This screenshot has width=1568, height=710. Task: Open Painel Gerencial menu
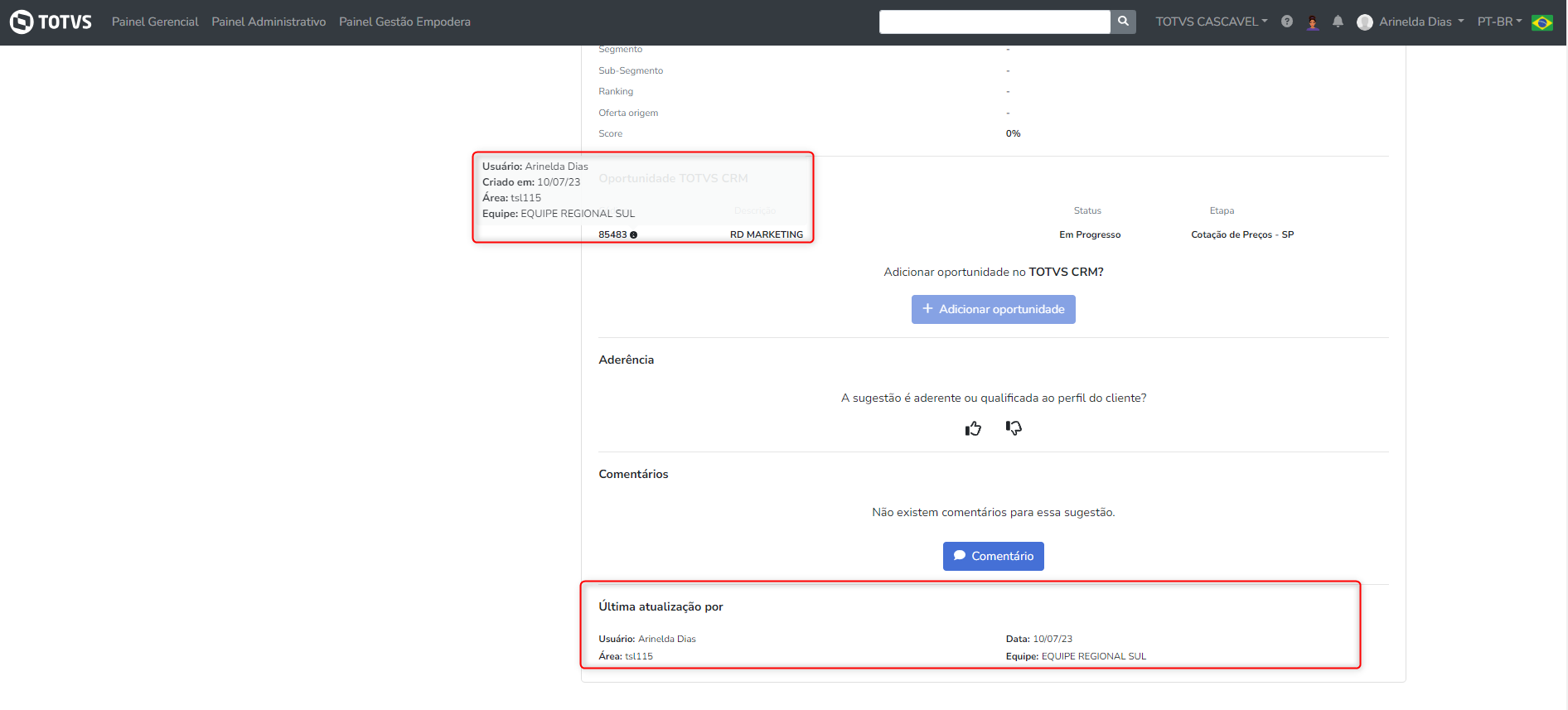tap(155, 22)
